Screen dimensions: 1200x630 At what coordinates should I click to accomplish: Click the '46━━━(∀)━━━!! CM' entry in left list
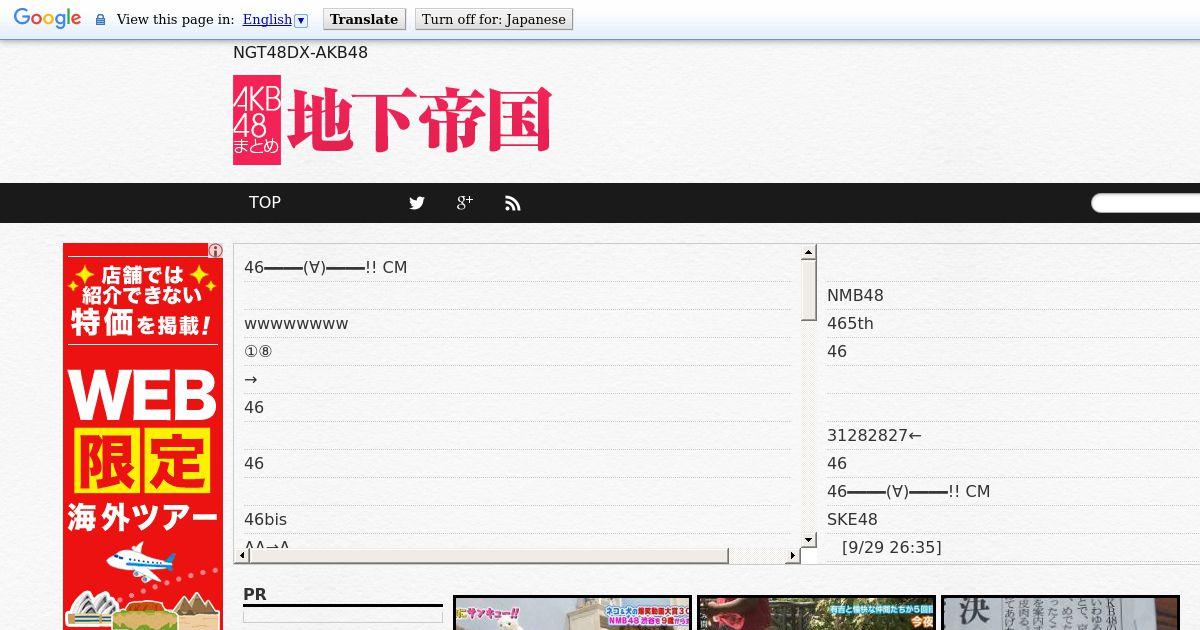coord(325,267)
